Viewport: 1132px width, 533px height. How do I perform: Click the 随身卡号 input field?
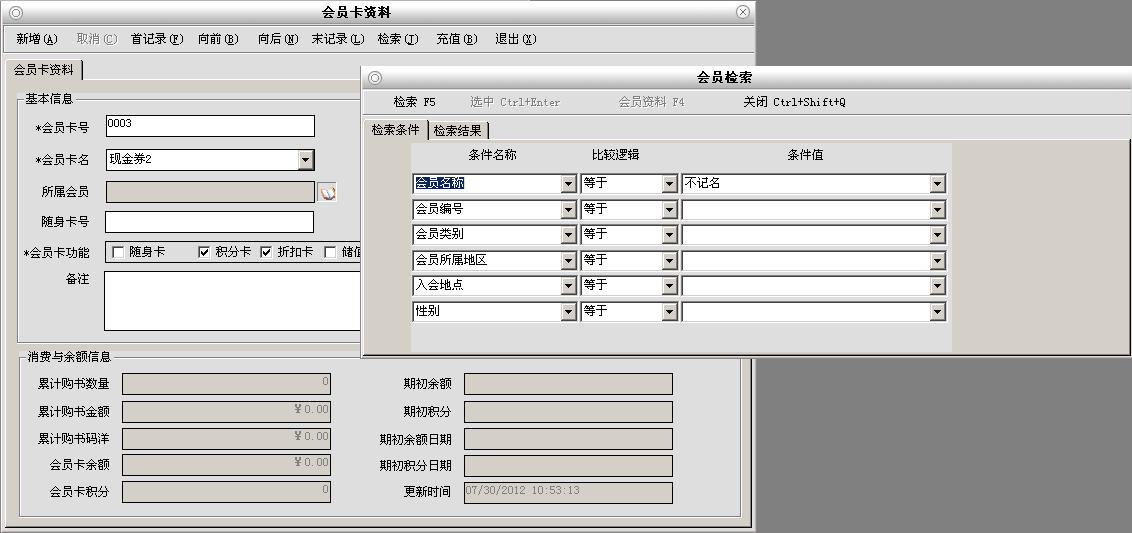tap(209, 222)
